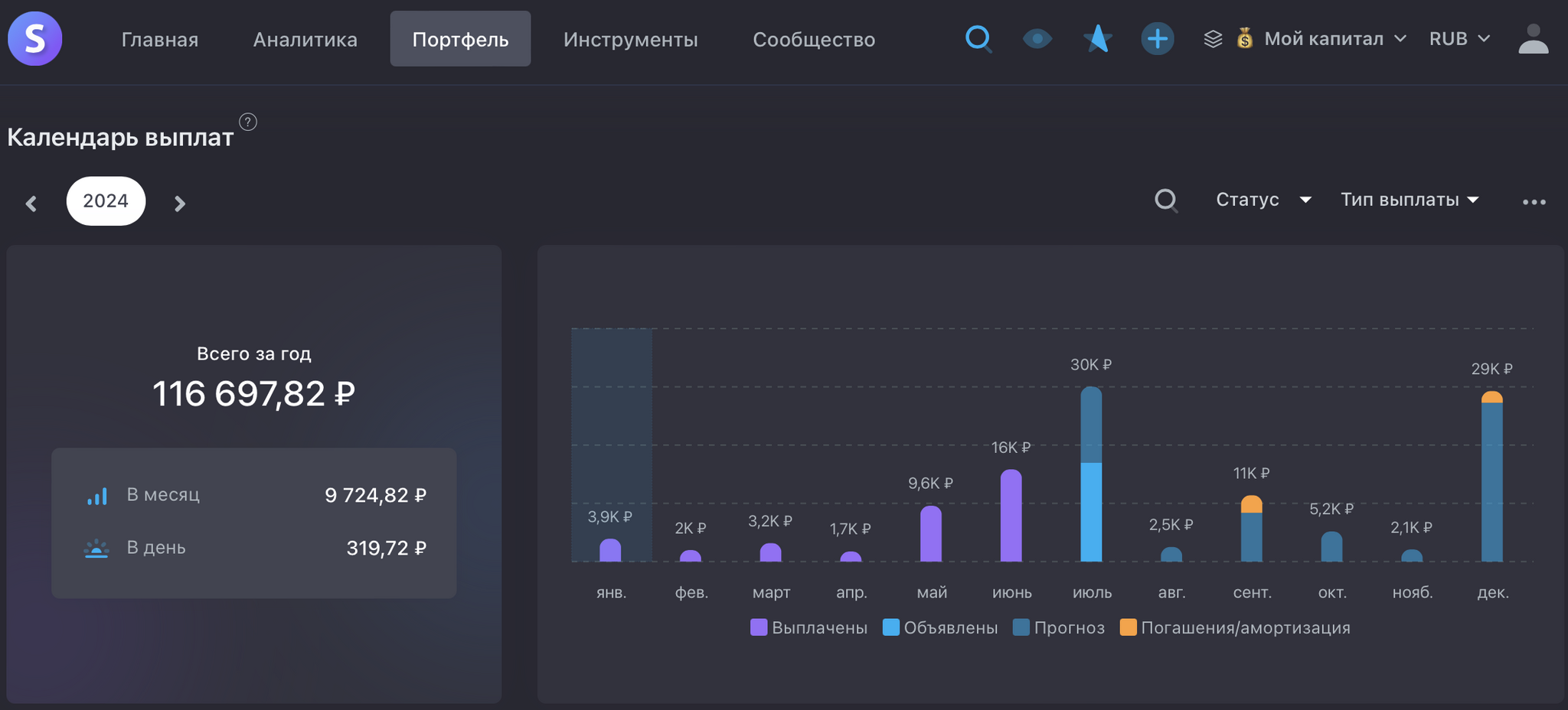Toggle the eye visibility icon in header
This screenshot has height=710, width=1568.
pos(1037,38)
